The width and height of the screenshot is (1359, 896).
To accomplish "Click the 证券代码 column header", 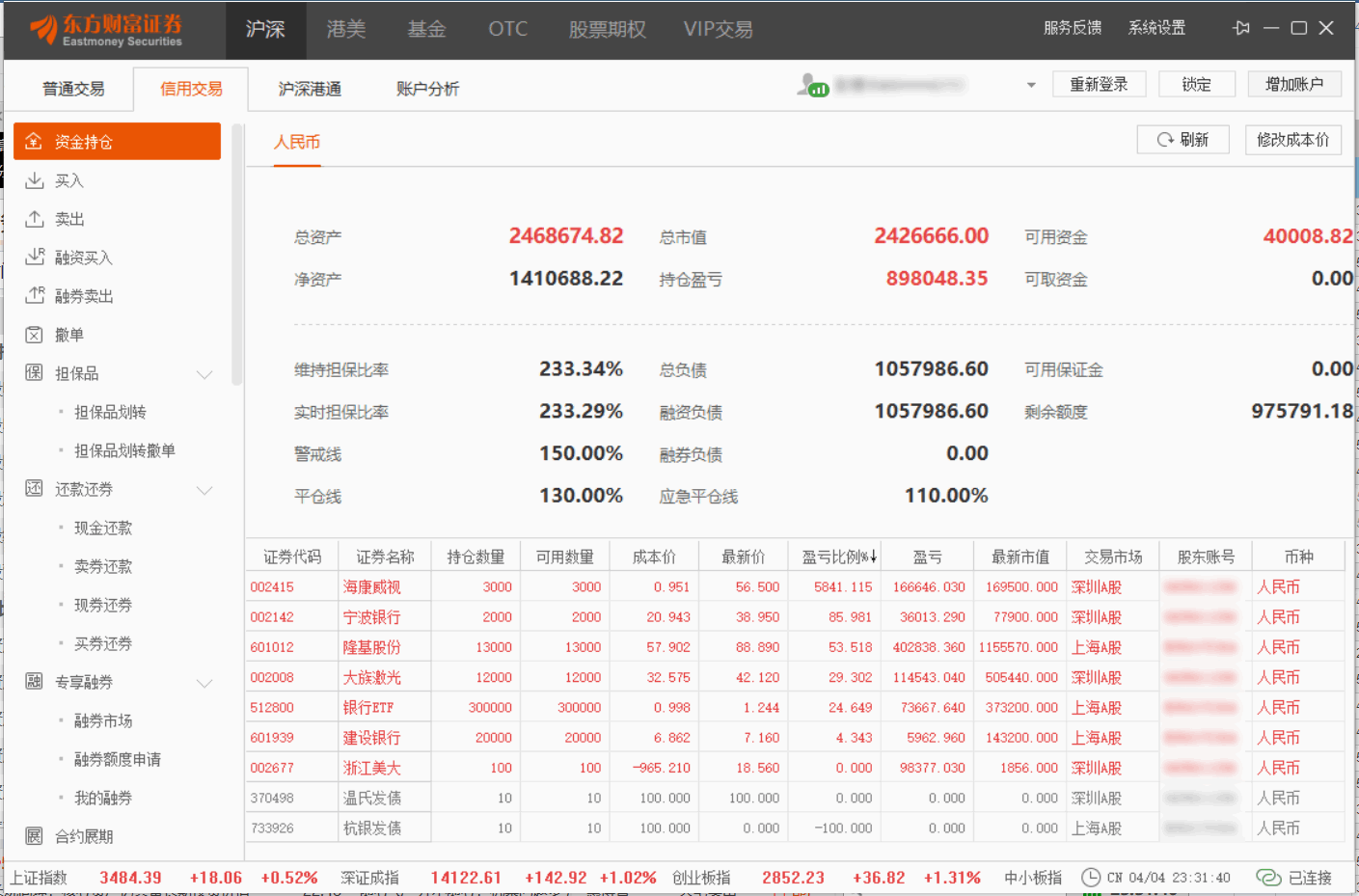I will (x=292, y=557).
